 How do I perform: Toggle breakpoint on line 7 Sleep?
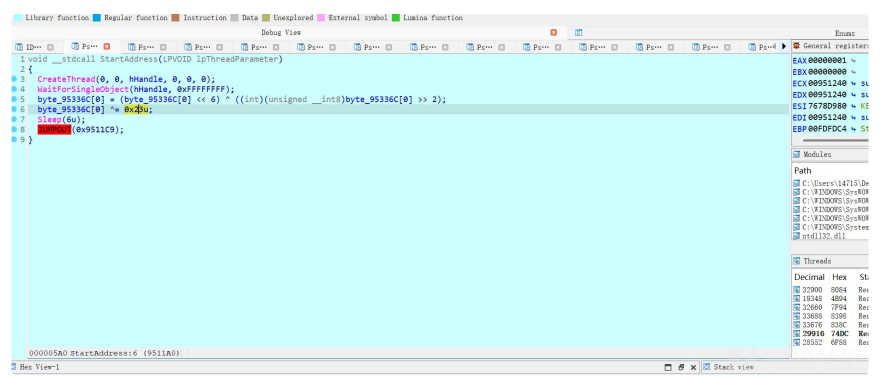click(x=14, y=119)
